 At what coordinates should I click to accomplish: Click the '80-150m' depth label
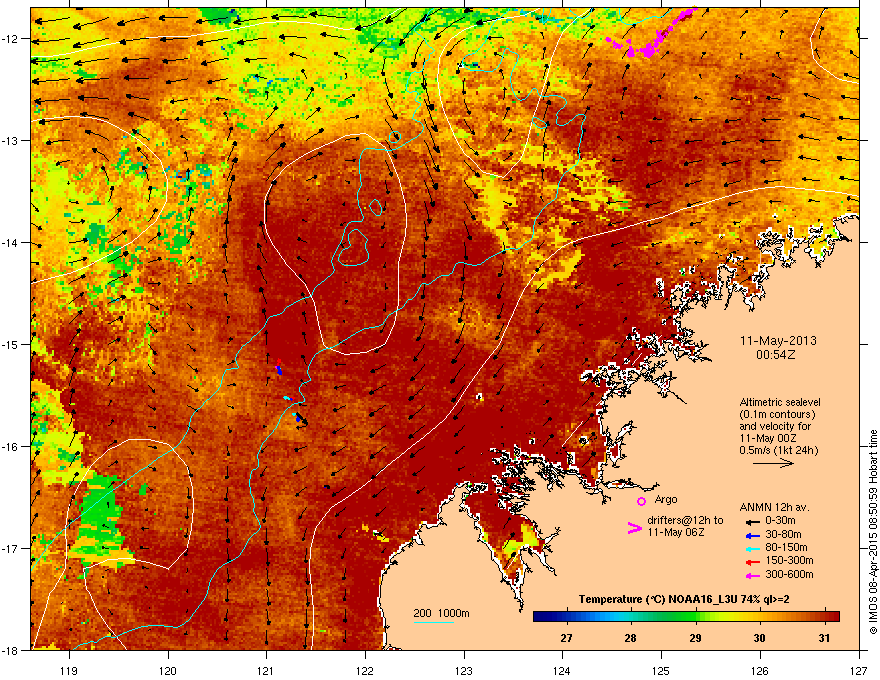coord(786,548)
